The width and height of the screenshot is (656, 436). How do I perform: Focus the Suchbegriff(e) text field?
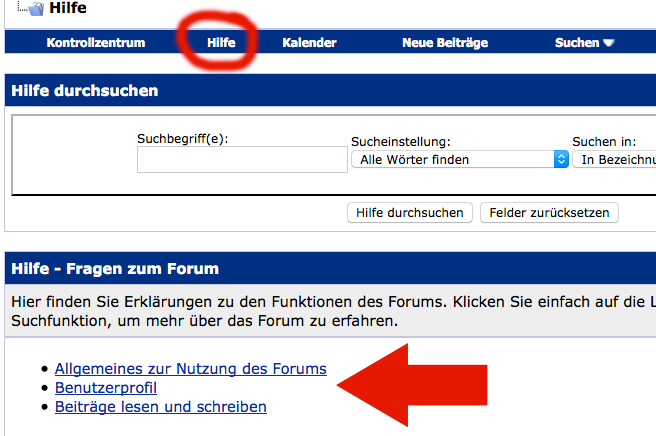click(x=241, y=160)
